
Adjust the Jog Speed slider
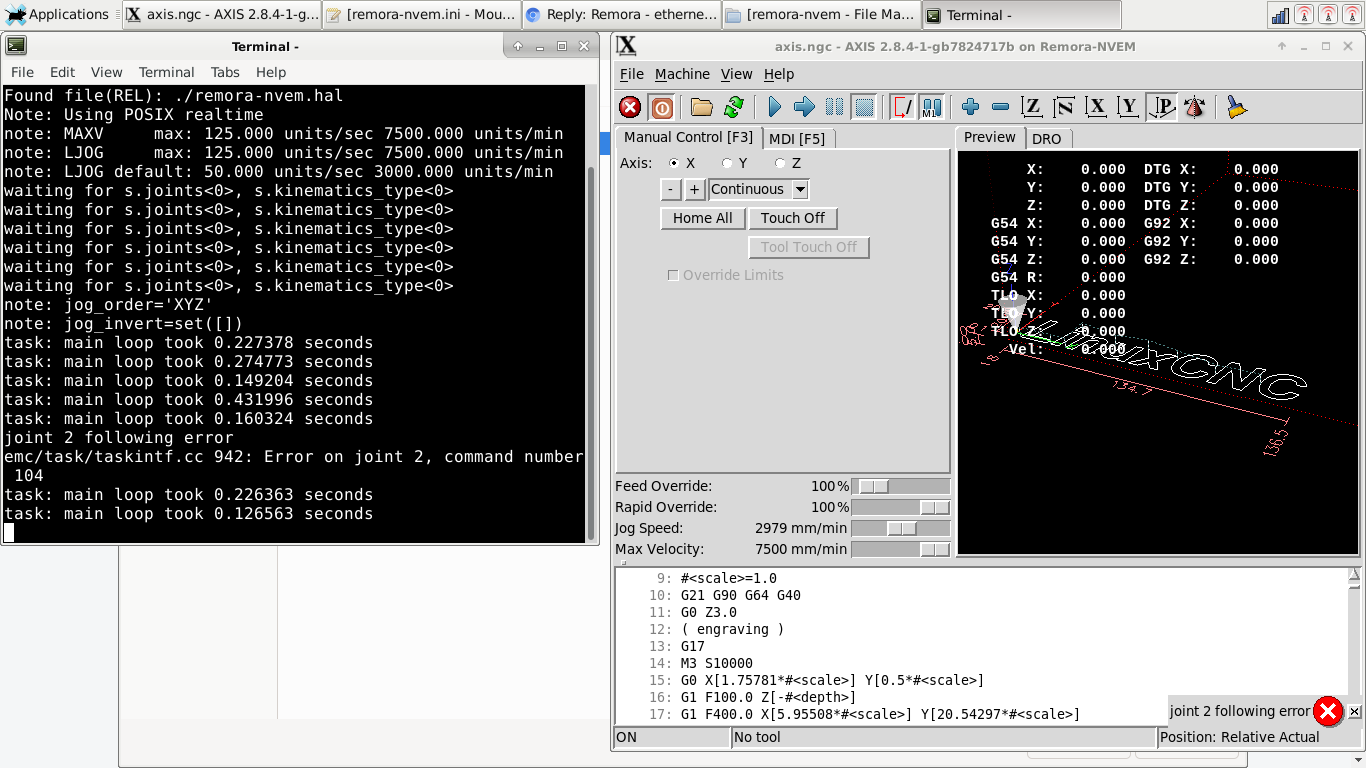tap(900, 528)
